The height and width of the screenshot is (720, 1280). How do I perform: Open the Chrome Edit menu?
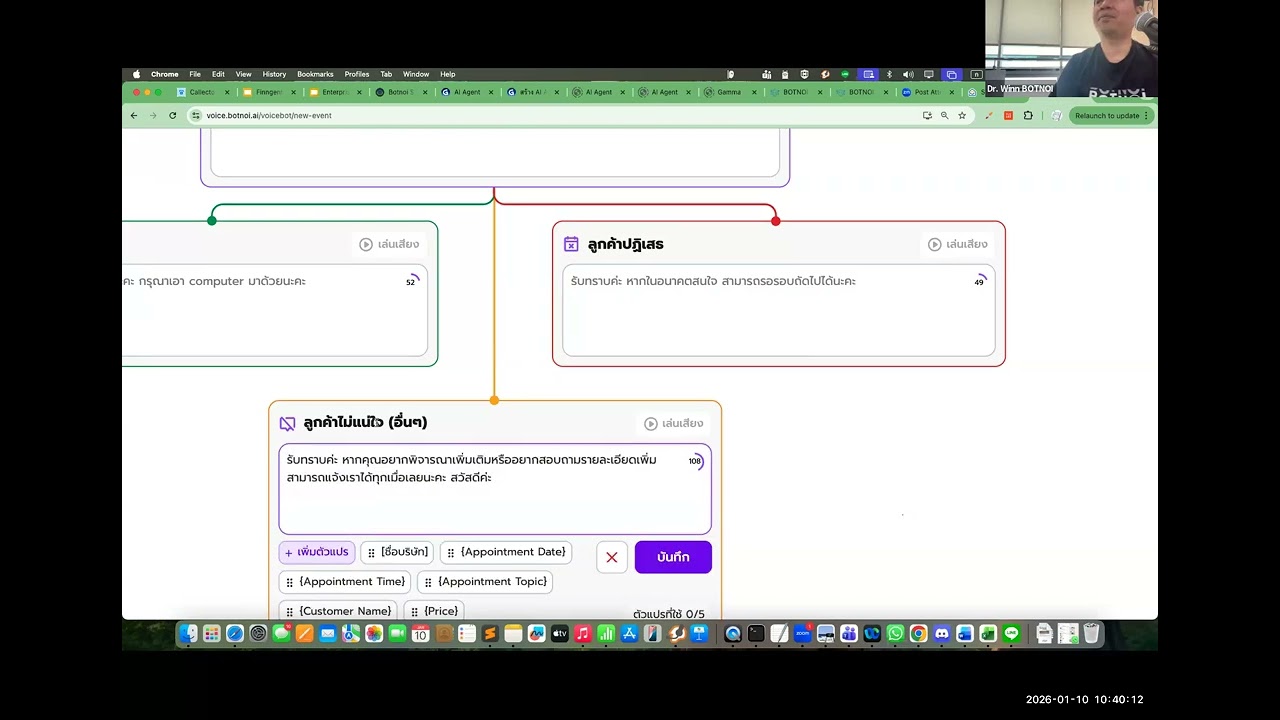[218, 74]
